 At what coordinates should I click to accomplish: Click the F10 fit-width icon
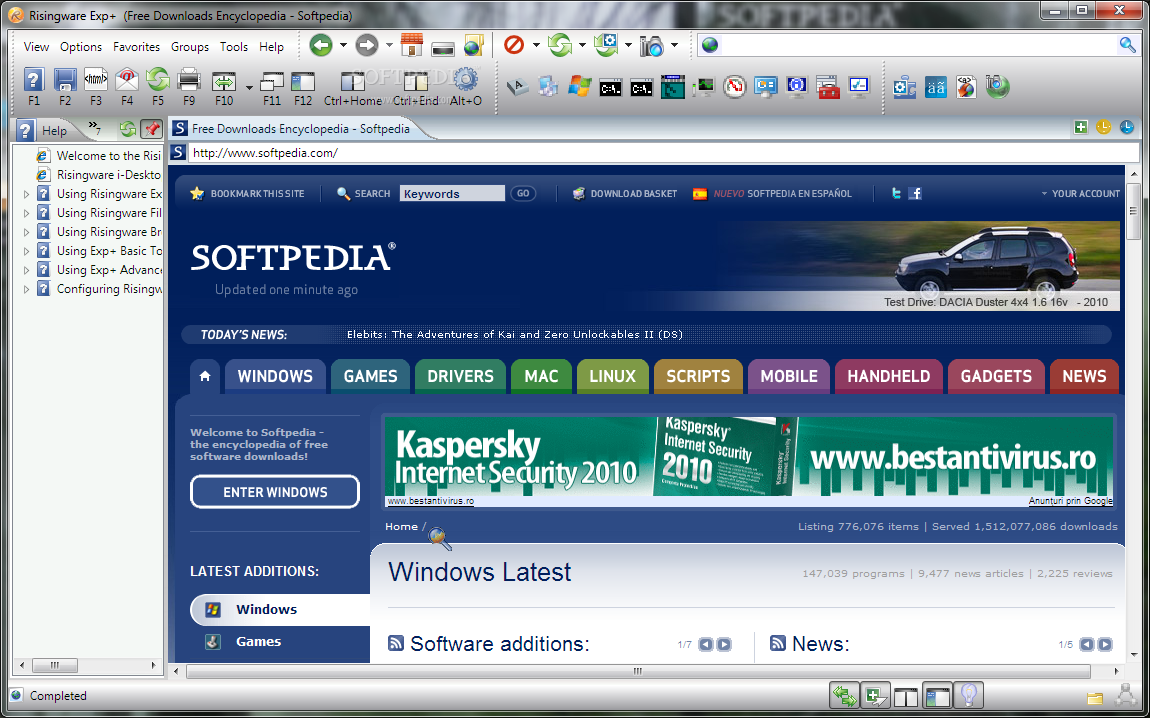(x=224, y=81)
